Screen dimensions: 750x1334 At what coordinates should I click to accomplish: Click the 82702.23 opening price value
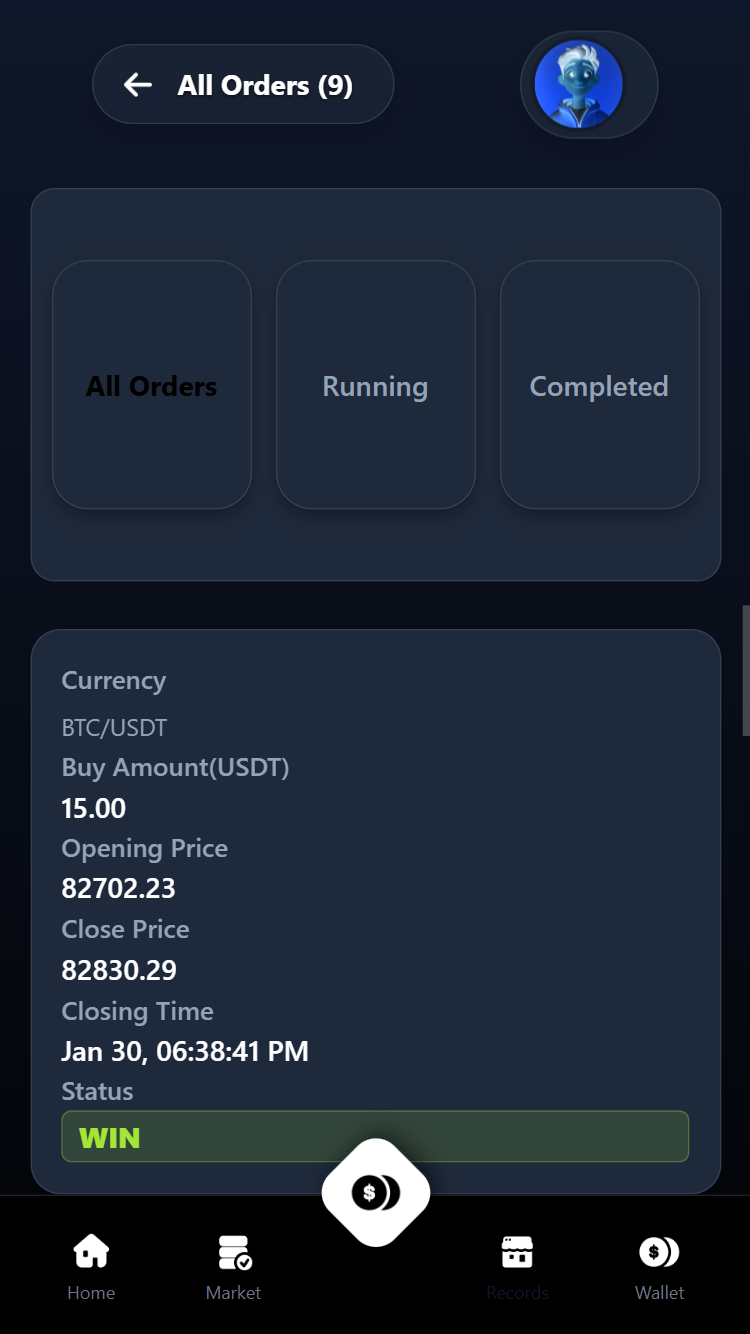pos(118,888)
